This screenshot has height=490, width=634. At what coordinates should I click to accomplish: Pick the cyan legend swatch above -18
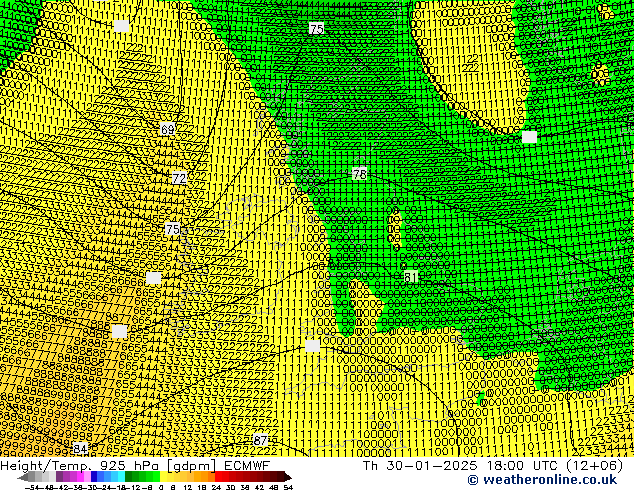click(121, 477)
